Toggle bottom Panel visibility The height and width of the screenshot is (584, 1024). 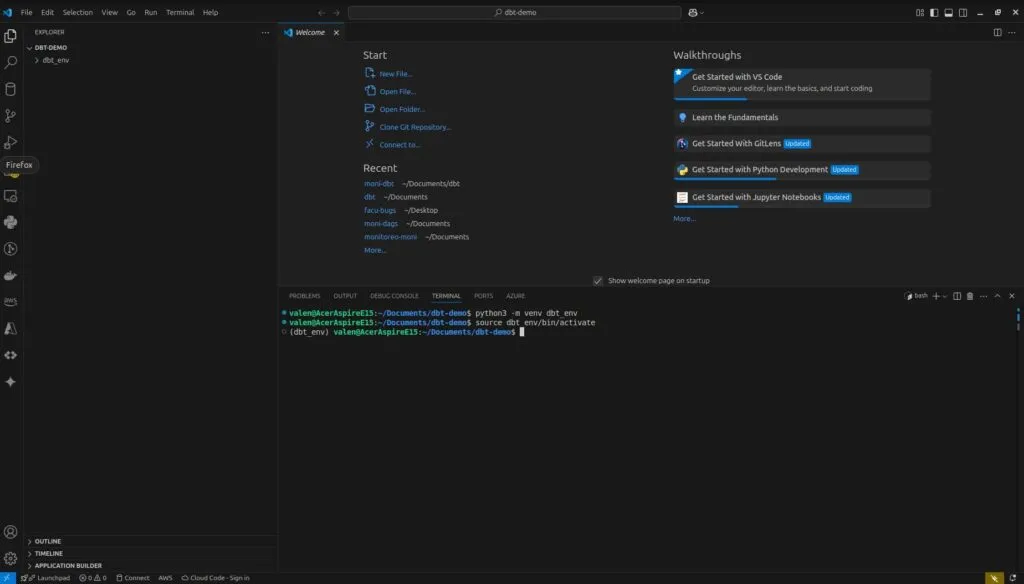point(948,12)
